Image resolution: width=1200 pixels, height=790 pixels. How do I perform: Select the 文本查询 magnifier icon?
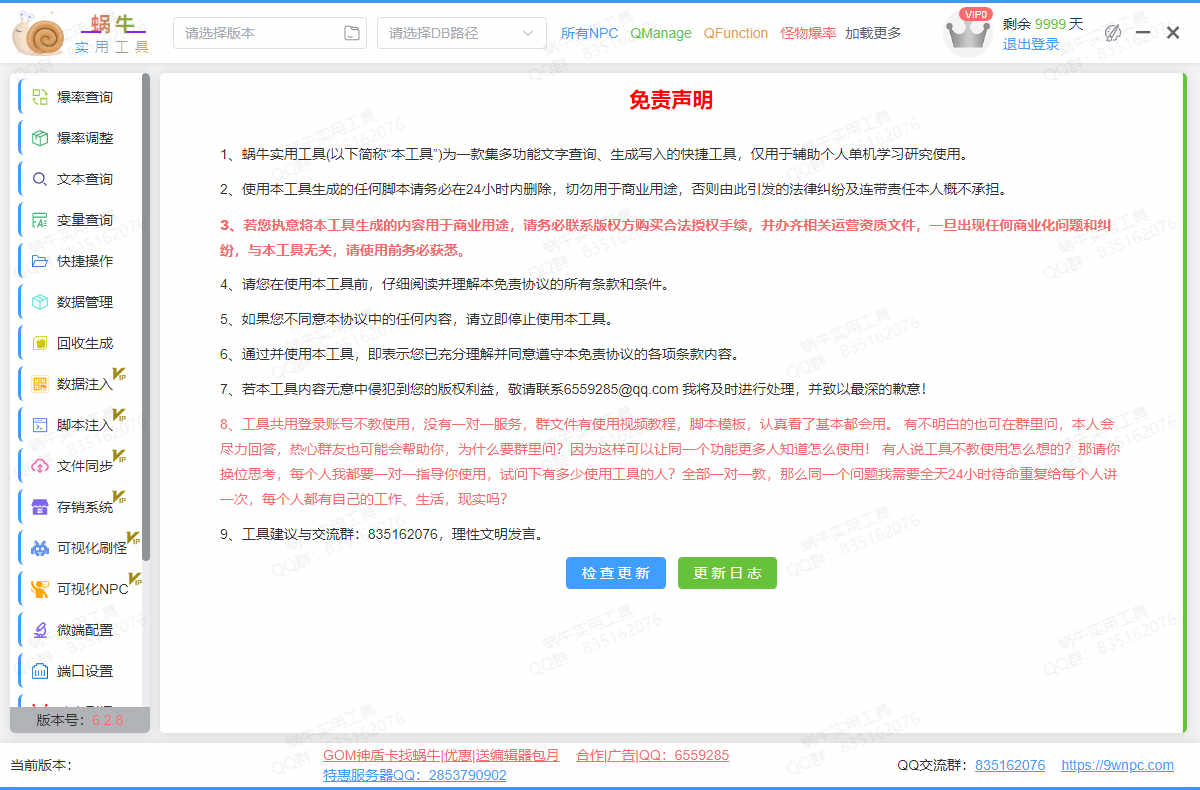40,179
